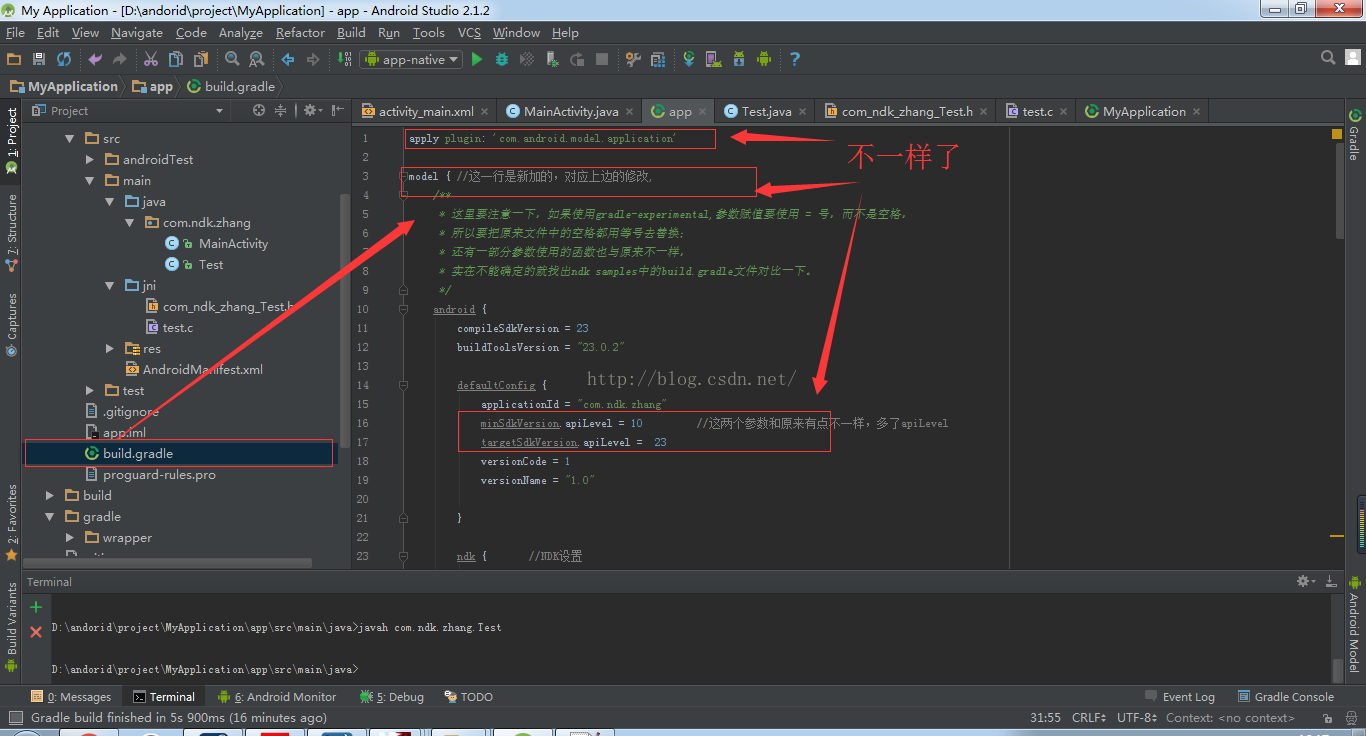This screenshot has width=1366, height=736.
Task: Click the Synchronize toolbar icon
Action: click(64, 59)
